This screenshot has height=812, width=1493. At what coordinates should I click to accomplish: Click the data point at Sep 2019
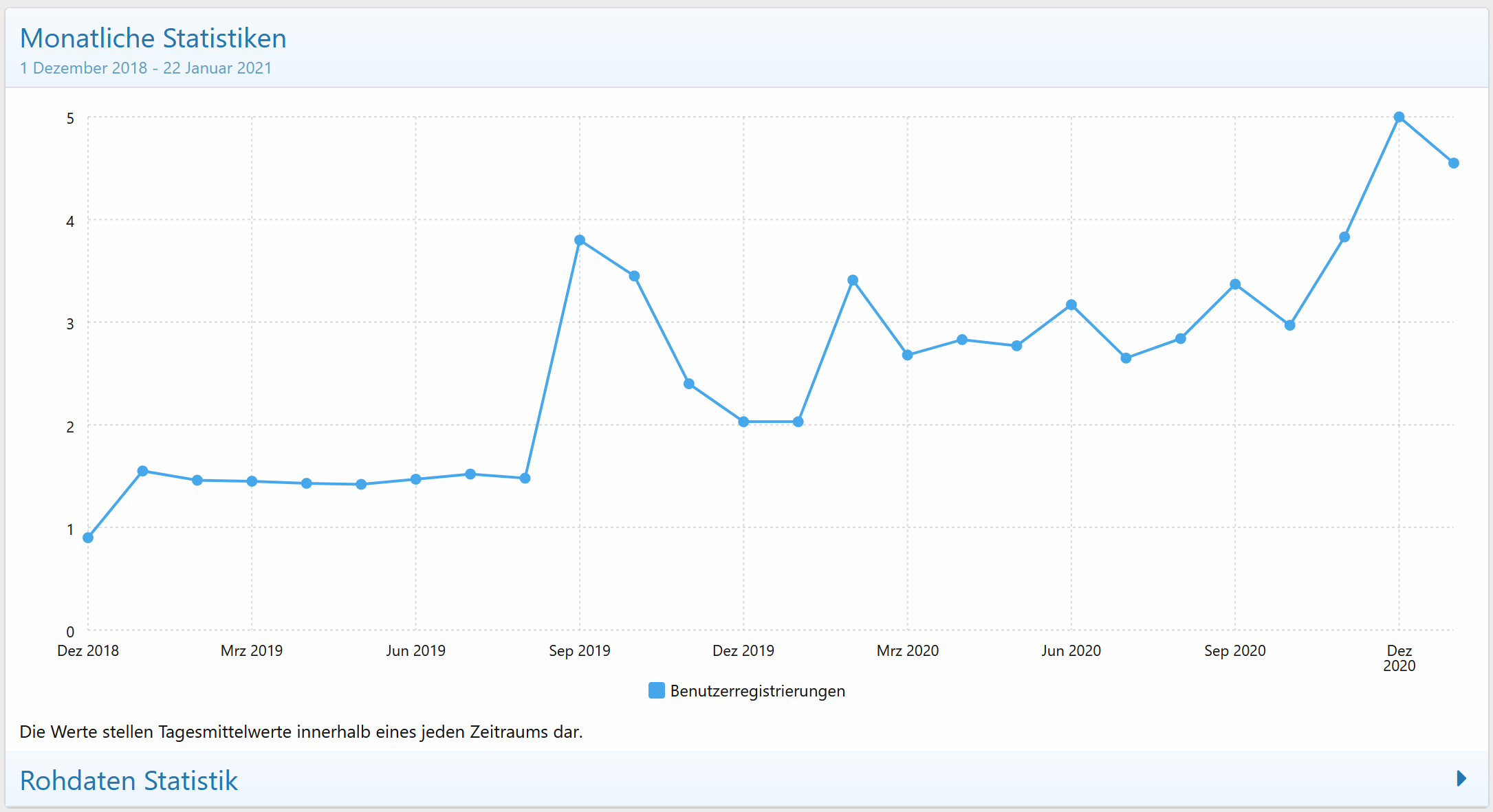click(x=580, y=240)
